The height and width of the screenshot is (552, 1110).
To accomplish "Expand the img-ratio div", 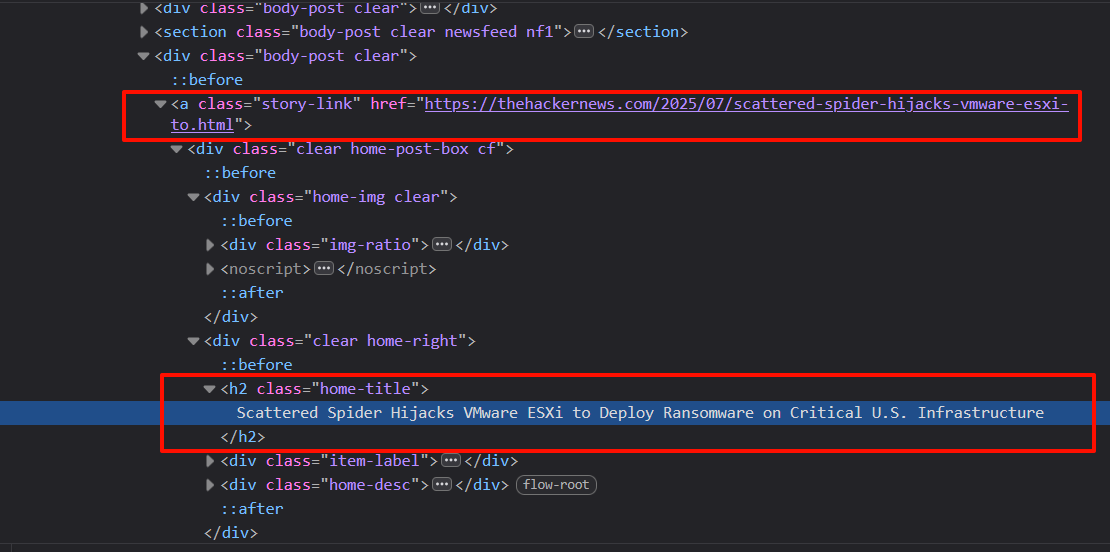I will [x=210, y=245].
